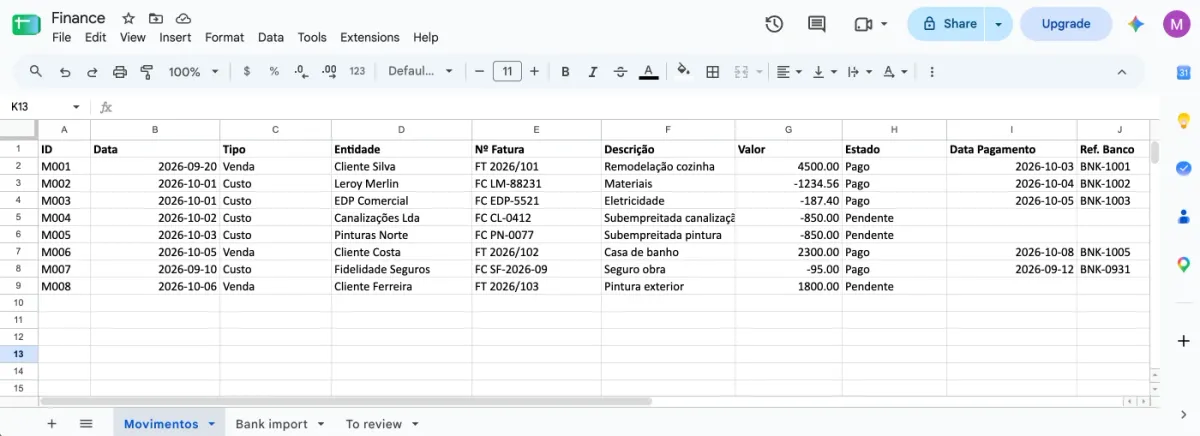Open the text color picker
The image size is (1200, 436).
coord(648,72)
